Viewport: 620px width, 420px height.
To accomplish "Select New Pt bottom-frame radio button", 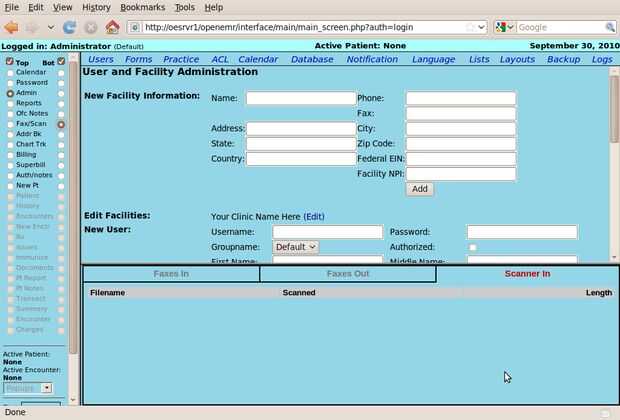I will pos(61,186).
